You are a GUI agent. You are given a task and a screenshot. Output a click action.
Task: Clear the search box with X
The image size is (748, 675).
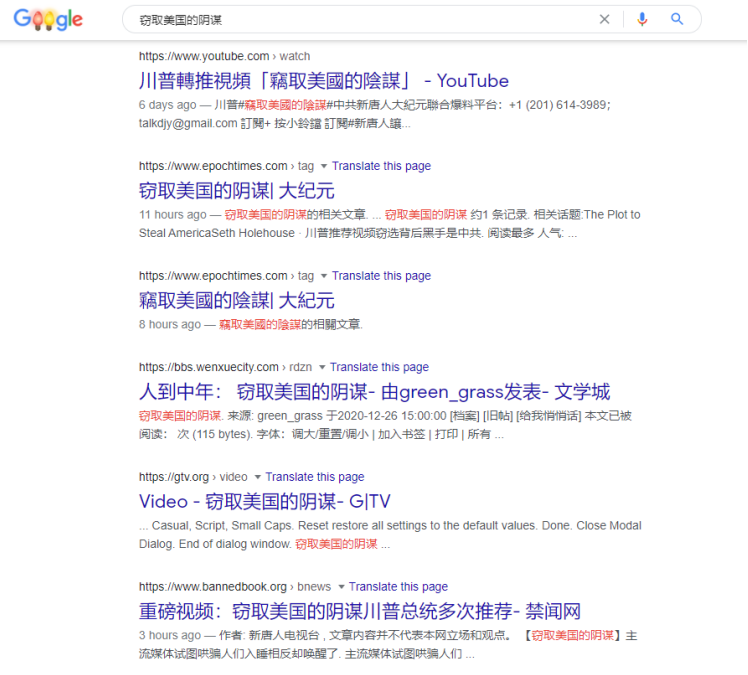[604, 19]
